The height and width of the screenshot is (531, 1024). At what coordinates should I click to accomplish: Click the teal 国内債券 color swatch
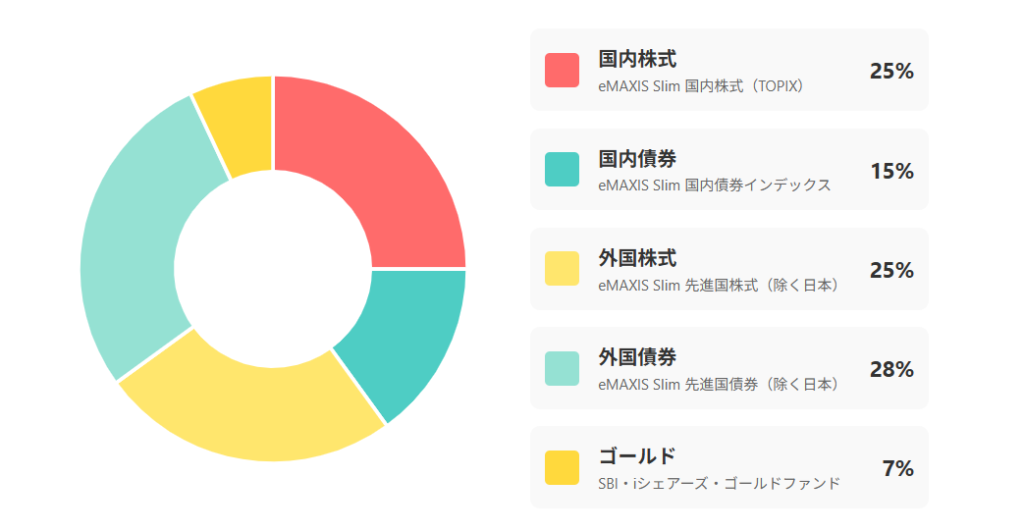tap(561, 169)
